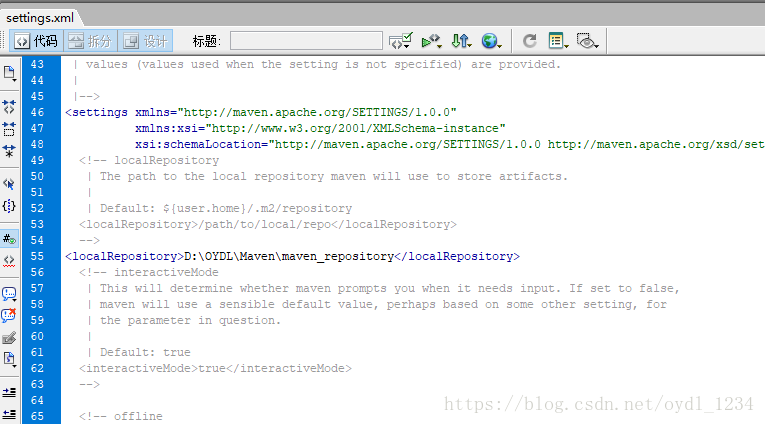Indent code icon in coding toolbar

pyautogui.click(x=9, y=392)
